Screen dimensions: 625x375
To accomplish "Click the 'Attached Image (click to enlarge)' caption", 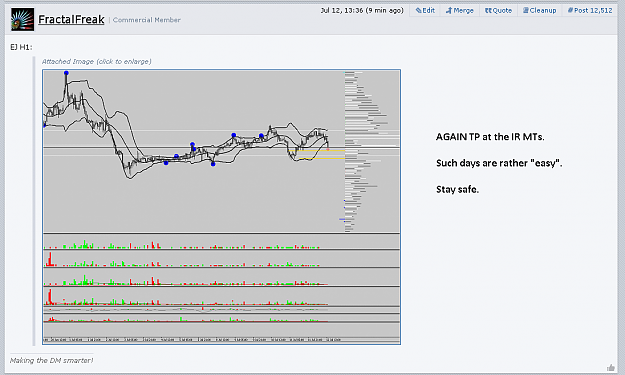I will coord(96,61).
